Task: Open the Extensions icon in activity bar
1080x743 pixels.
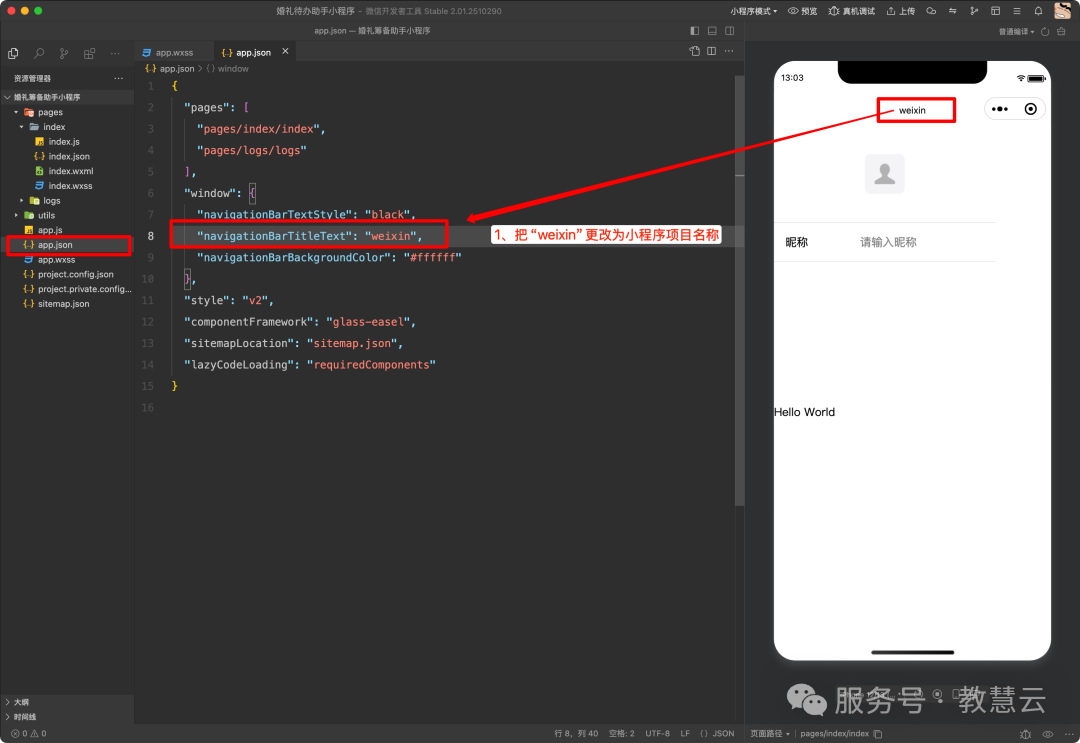Action: pos(90,53)
